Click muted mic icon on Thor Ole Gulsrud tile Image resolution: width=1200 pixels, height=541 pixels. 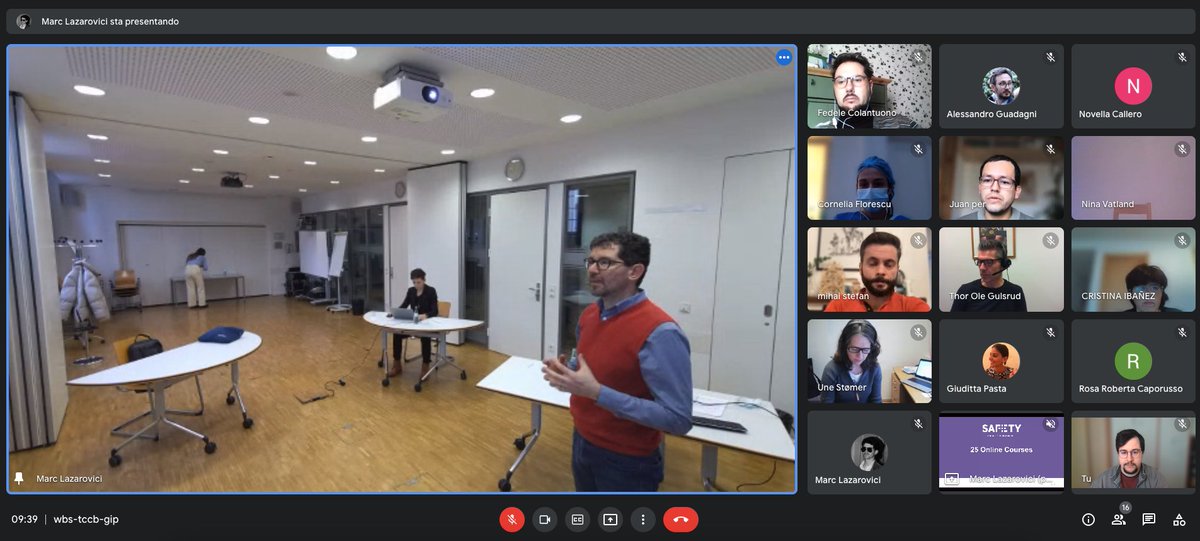click(x=1050, y=241)
